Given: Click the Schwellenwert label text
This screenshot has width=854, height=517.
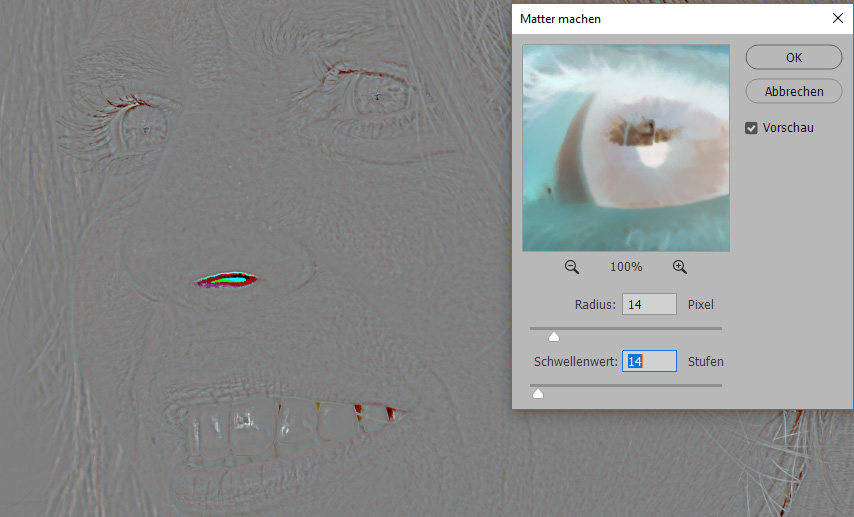Looking at the screenshot, I should 575,361.
